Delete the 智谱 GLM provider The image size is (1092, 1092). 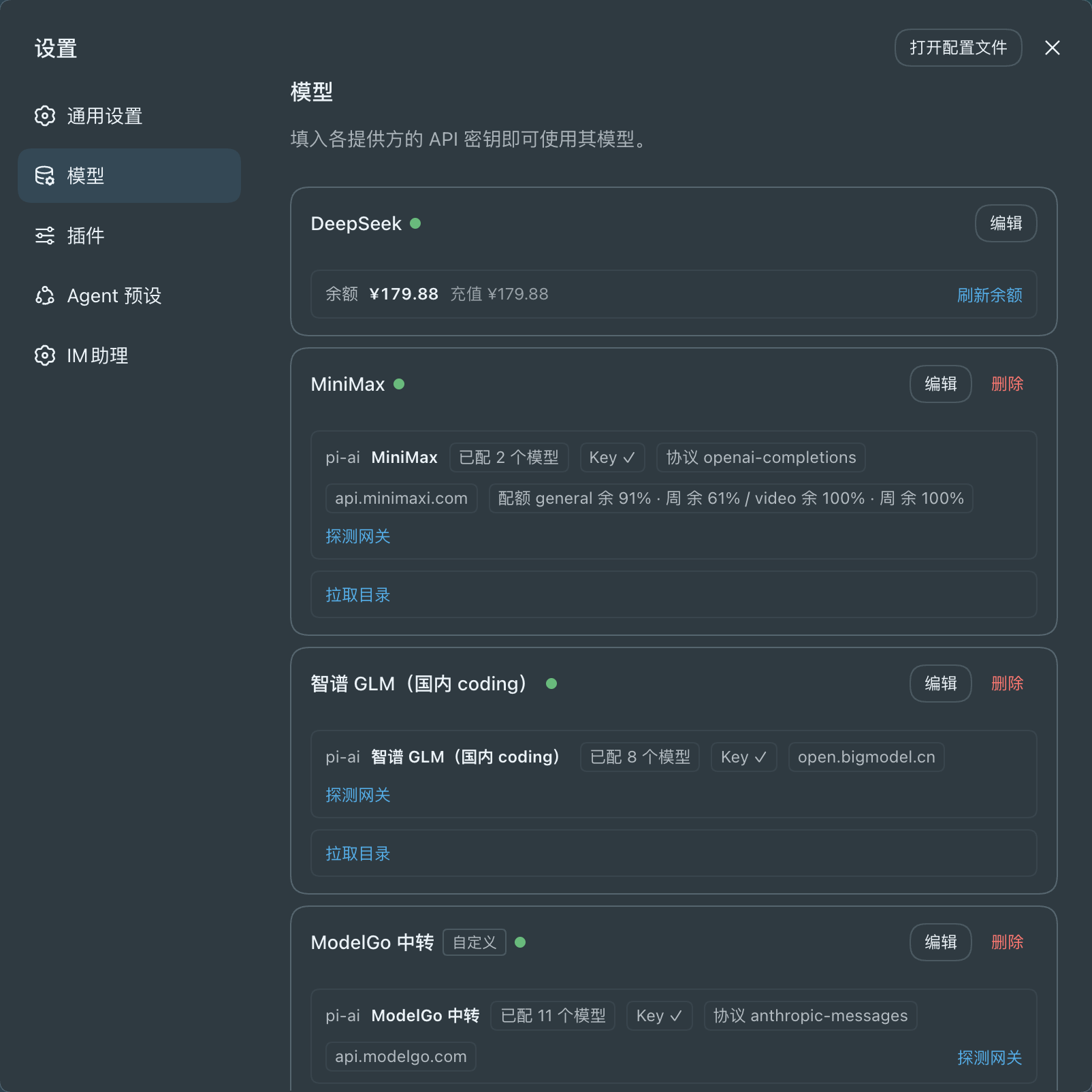(1007, 684)
